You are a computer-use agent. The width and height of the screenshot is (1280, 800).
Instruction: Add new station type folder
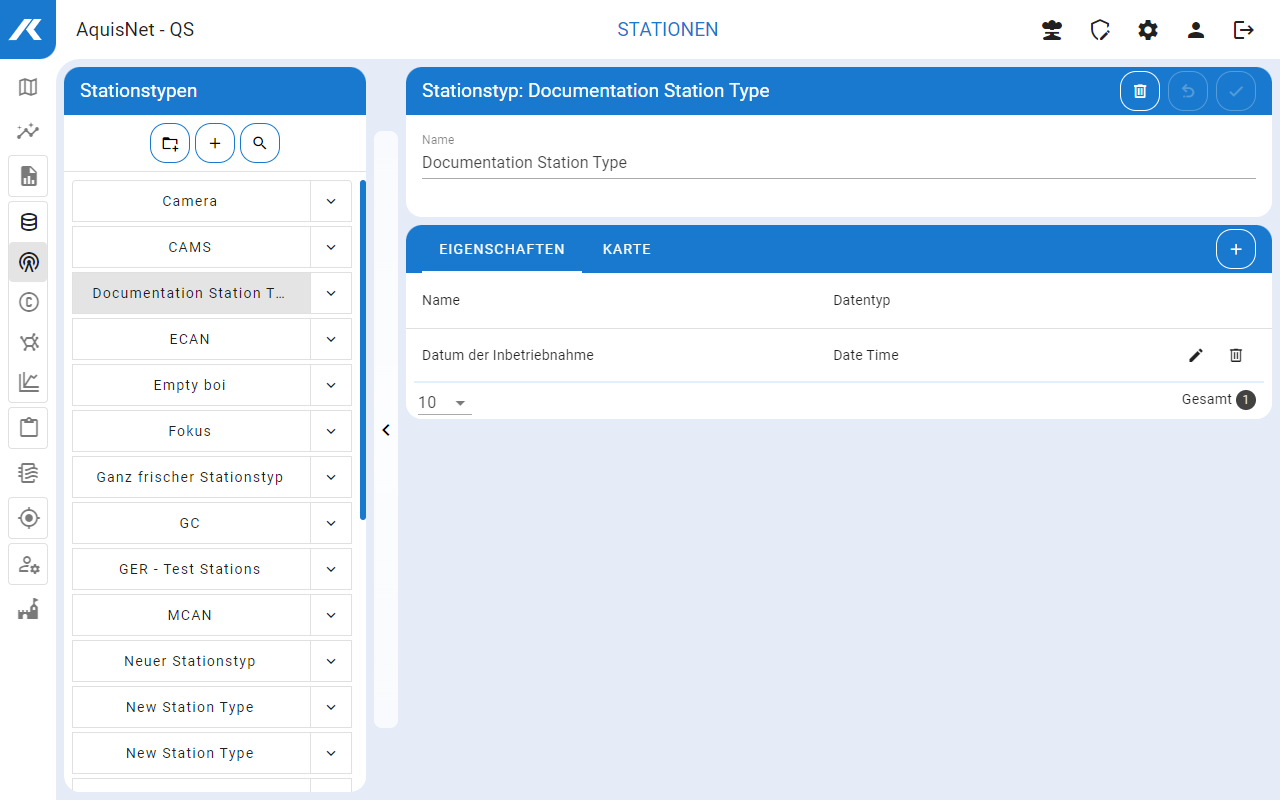pyautogui.click(x=170, y=144)
